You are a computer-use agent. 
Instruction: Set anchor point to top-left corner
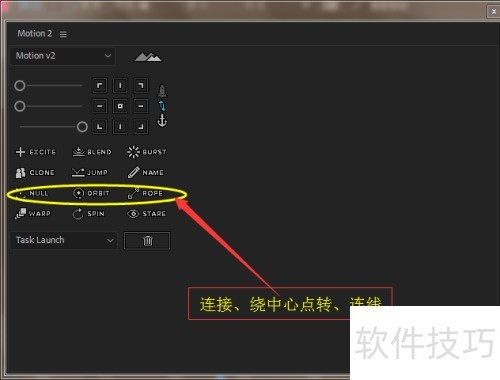[x=100, y=86]
